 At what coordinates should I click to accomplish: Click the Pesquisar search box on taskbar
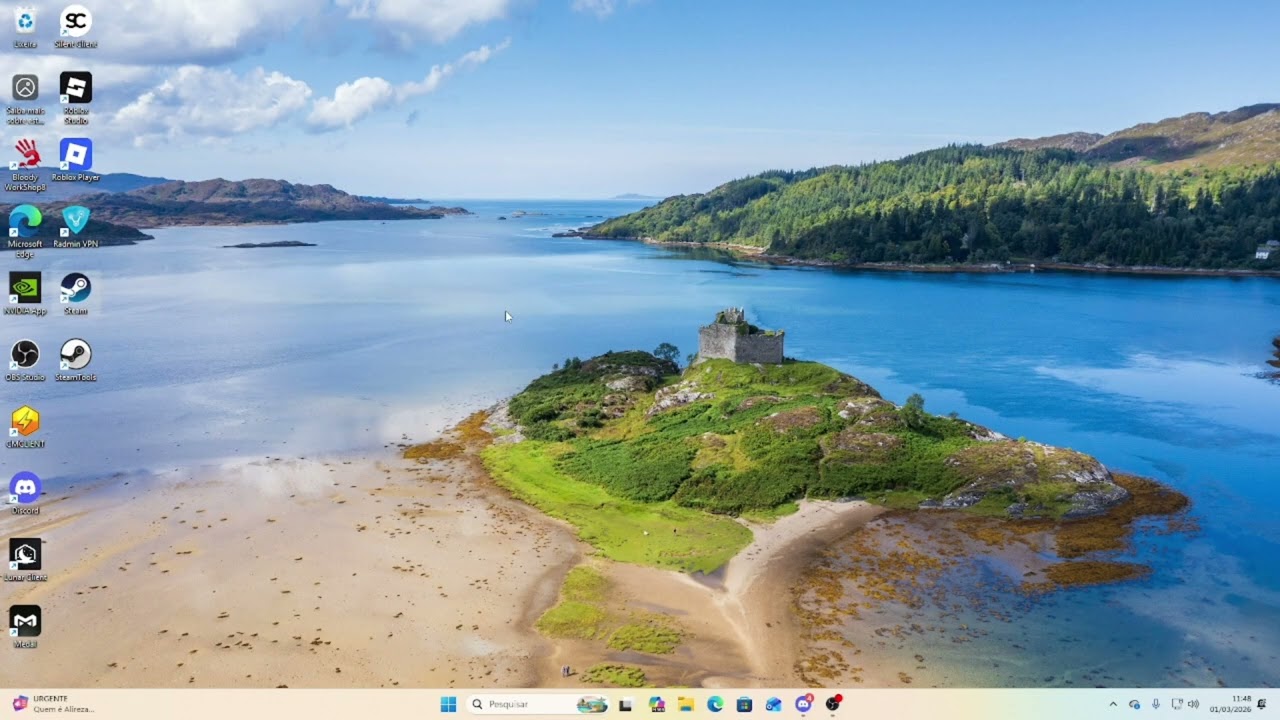point(538,704)
